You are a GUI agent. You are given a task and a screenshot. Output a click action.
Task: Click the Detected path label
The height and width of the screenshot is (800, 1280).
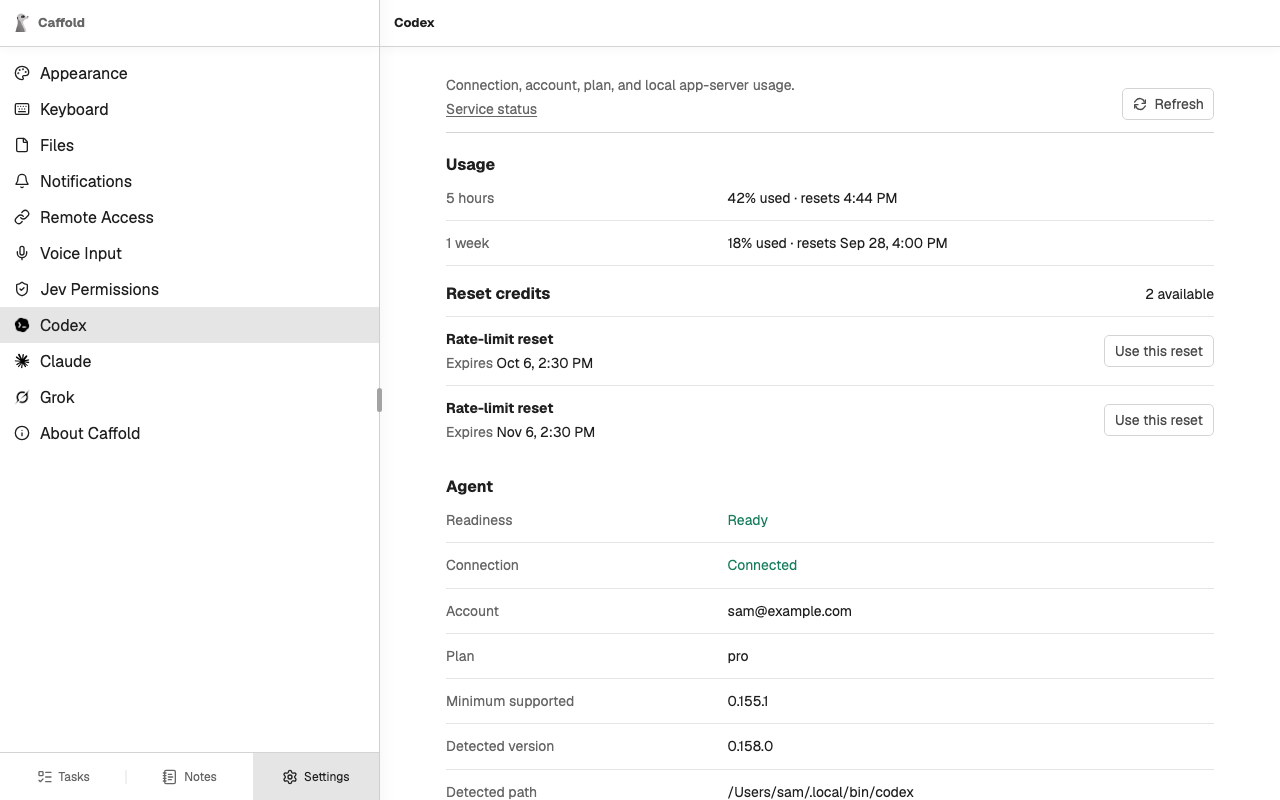491,792
